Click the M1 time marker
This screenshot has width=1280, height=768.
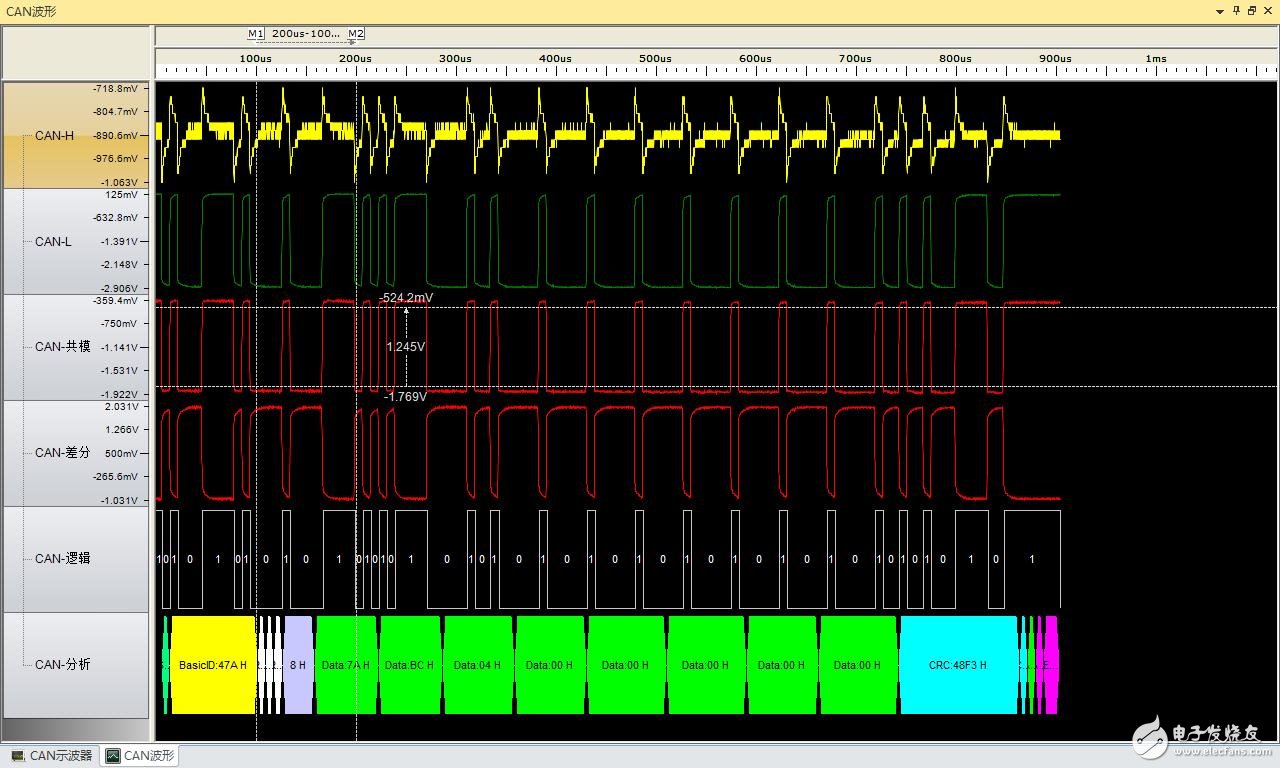[x=255, y=34]
